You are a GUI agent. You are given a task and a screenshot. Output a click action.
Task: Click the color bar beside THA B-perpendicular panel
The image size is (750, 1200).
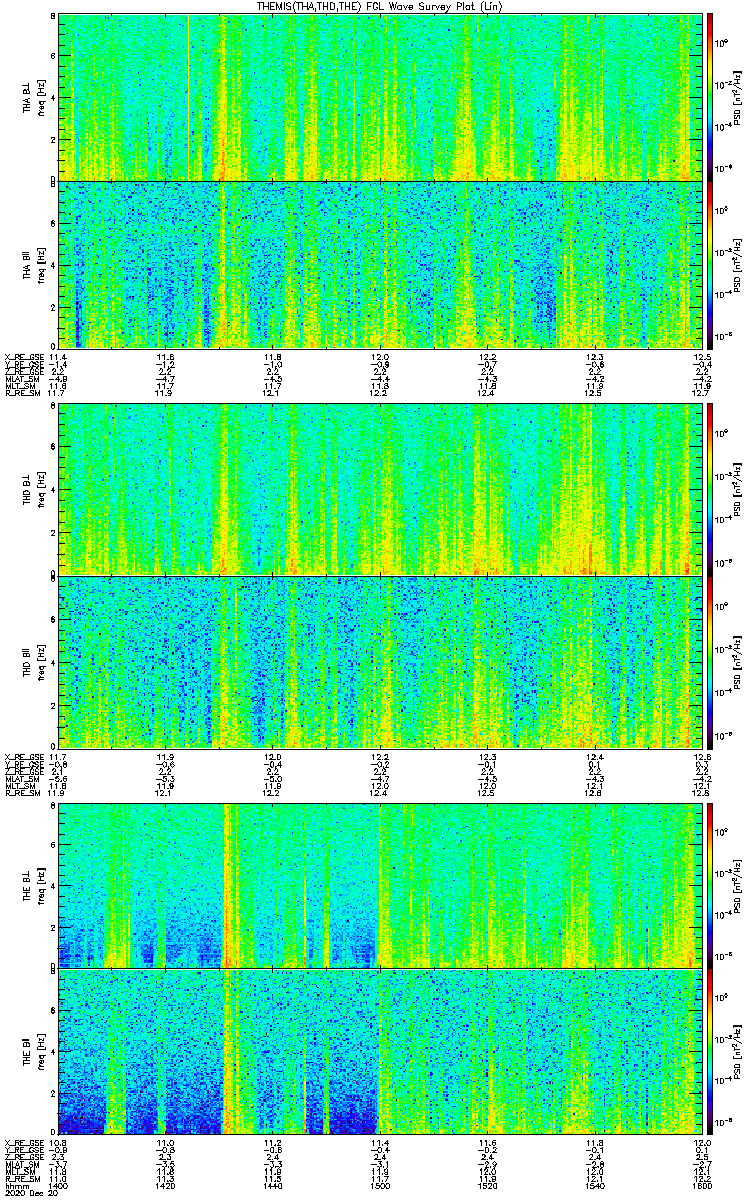pyautogui.click(x=710, y=96)
